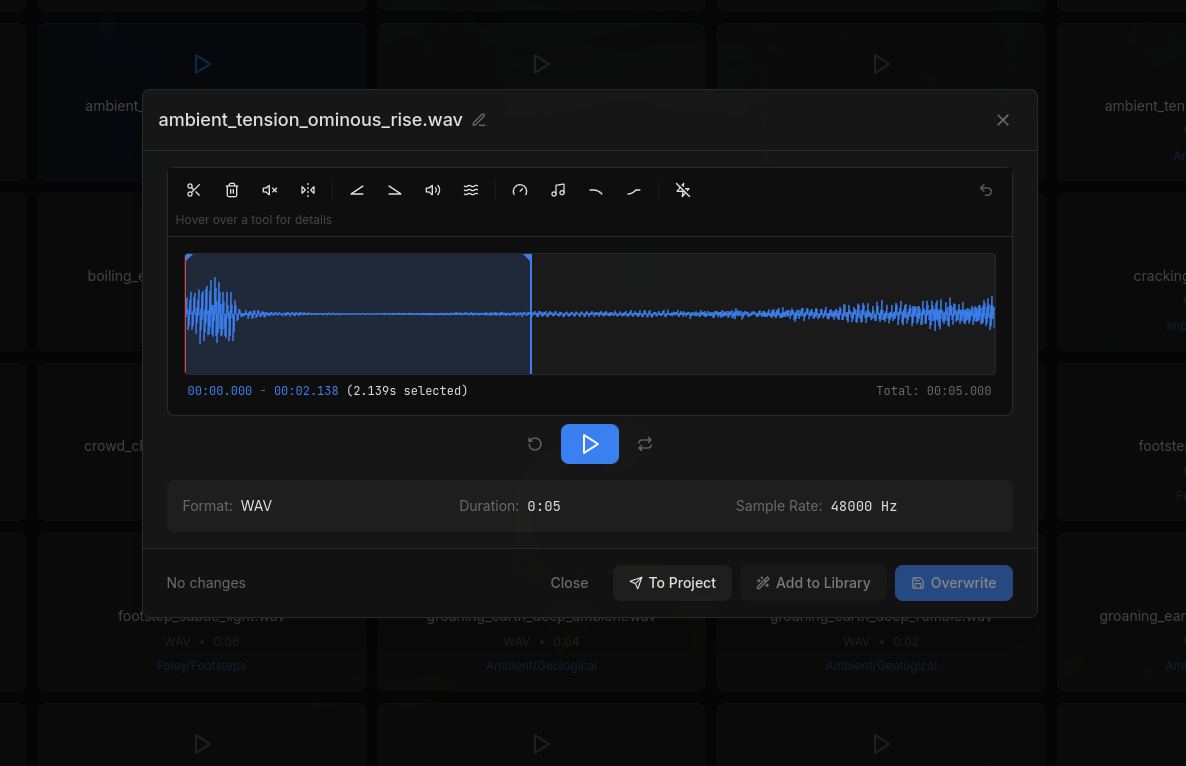This screenshot has height=766, width=1186.
Task: Play the ambient_tension_ominous_rise.wav preview
Action: (x=590, y=443)
